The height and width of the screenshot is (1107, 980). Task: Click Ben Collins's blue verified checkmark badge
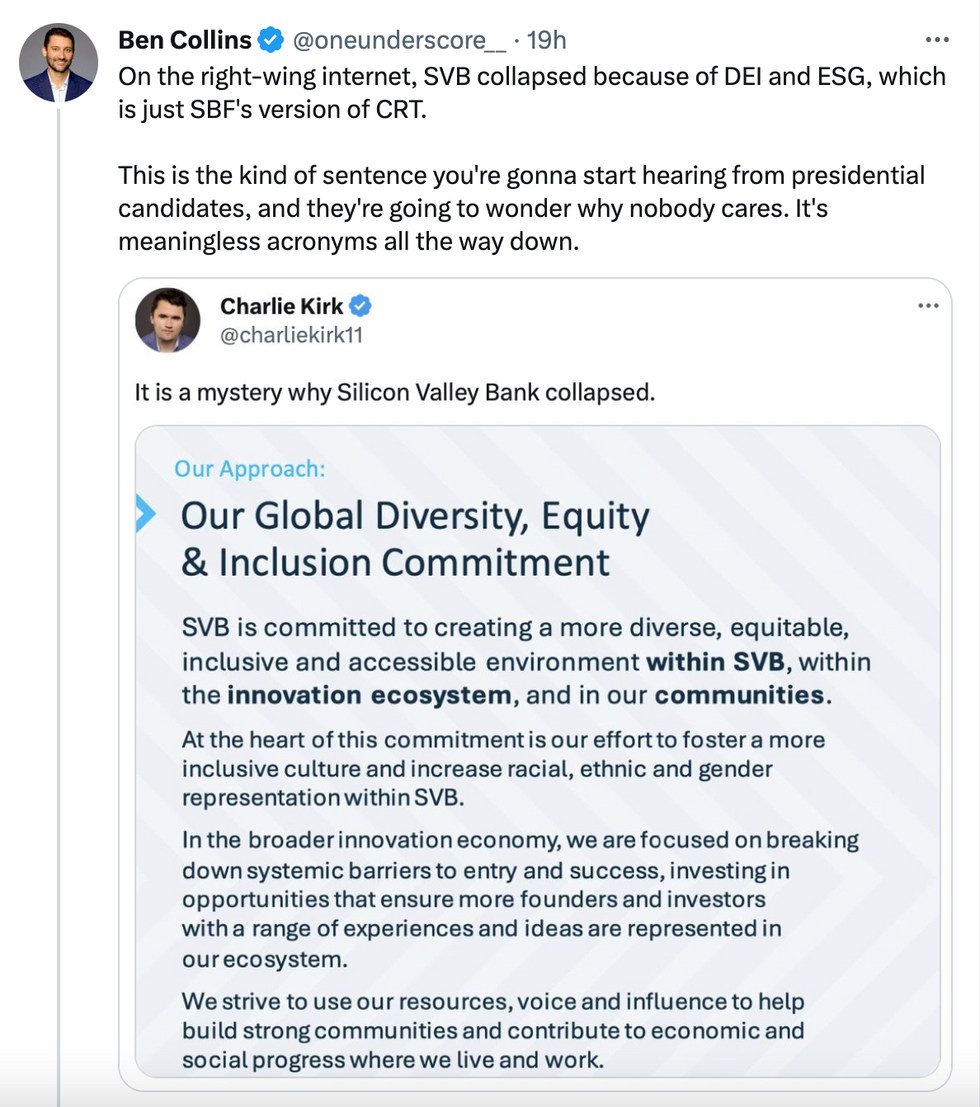point(268,39)
